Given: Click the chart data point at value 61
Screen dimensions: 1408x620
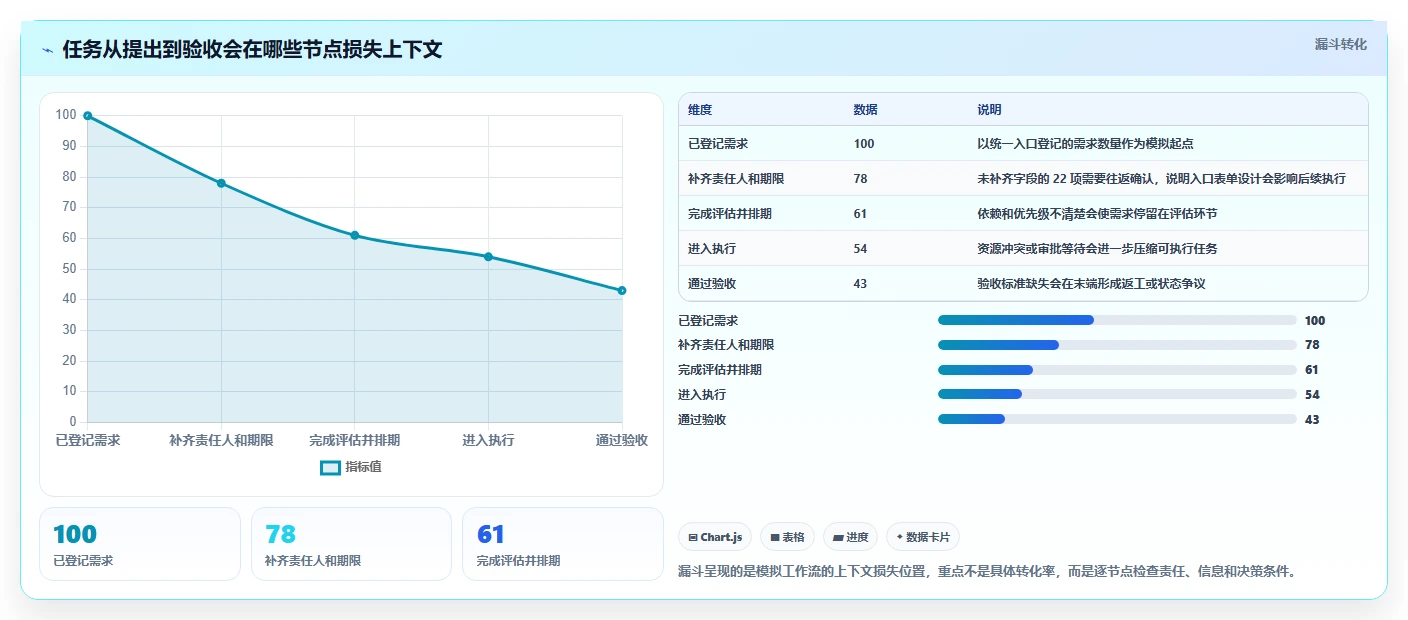Looking at the screenshot, I should [x=355, y=235].
